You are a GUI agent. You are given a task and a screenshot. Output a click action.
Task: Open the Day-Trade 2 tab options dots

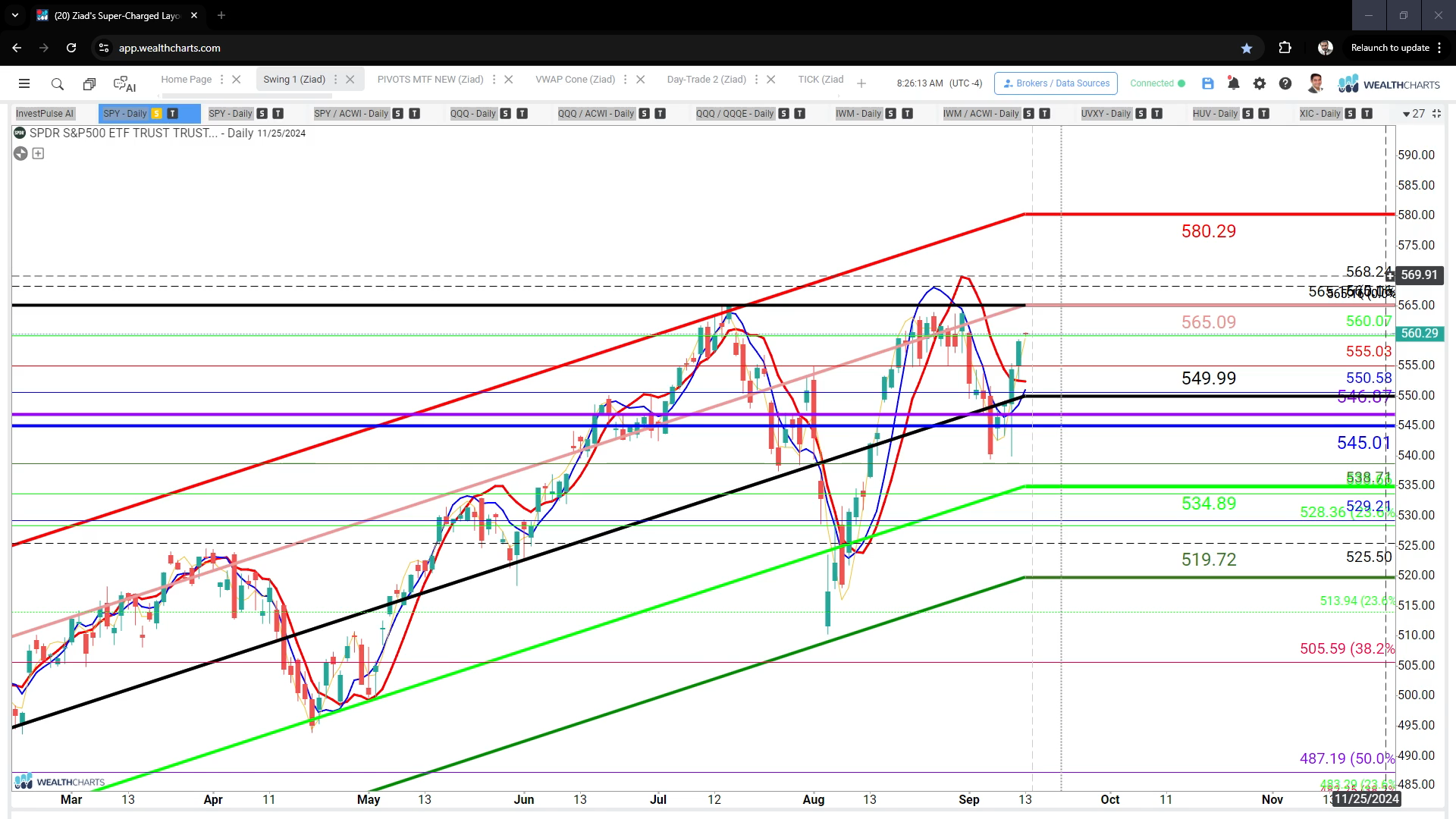tap(756, 79)
